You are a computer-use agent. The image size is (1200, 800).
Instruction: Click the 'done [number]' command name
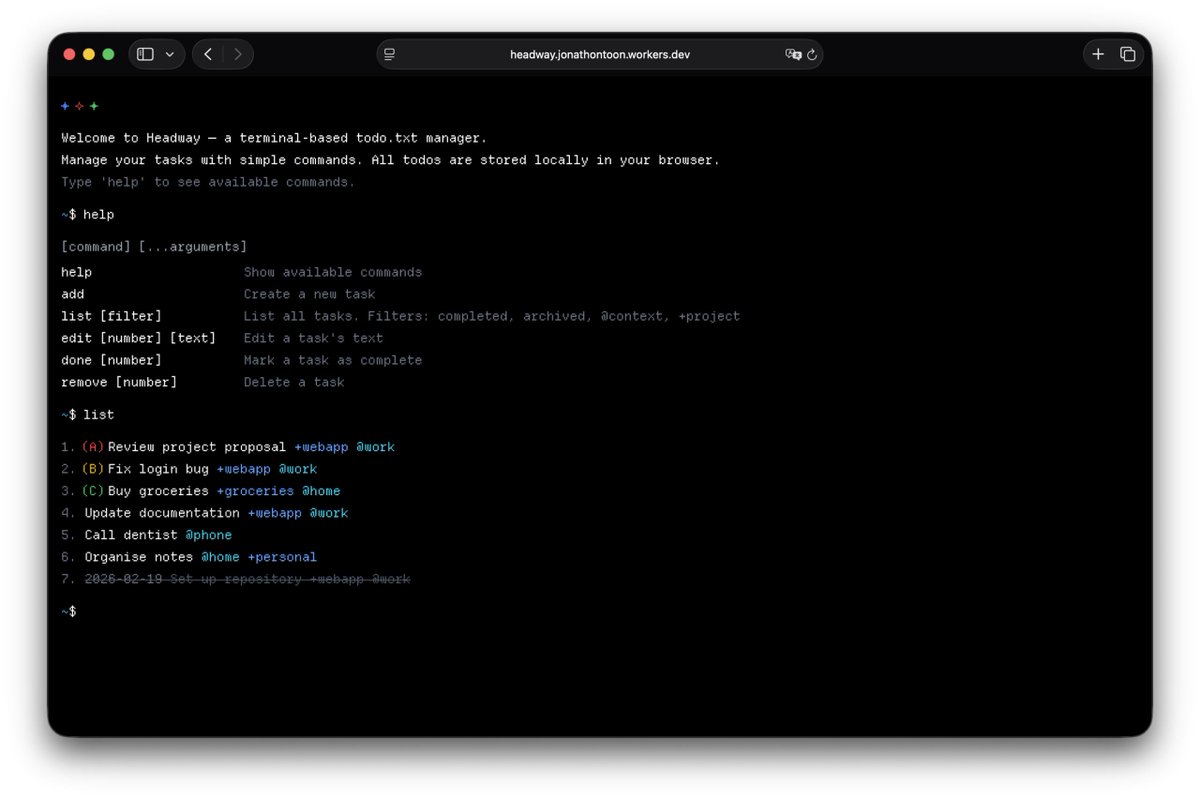(111, 360)
